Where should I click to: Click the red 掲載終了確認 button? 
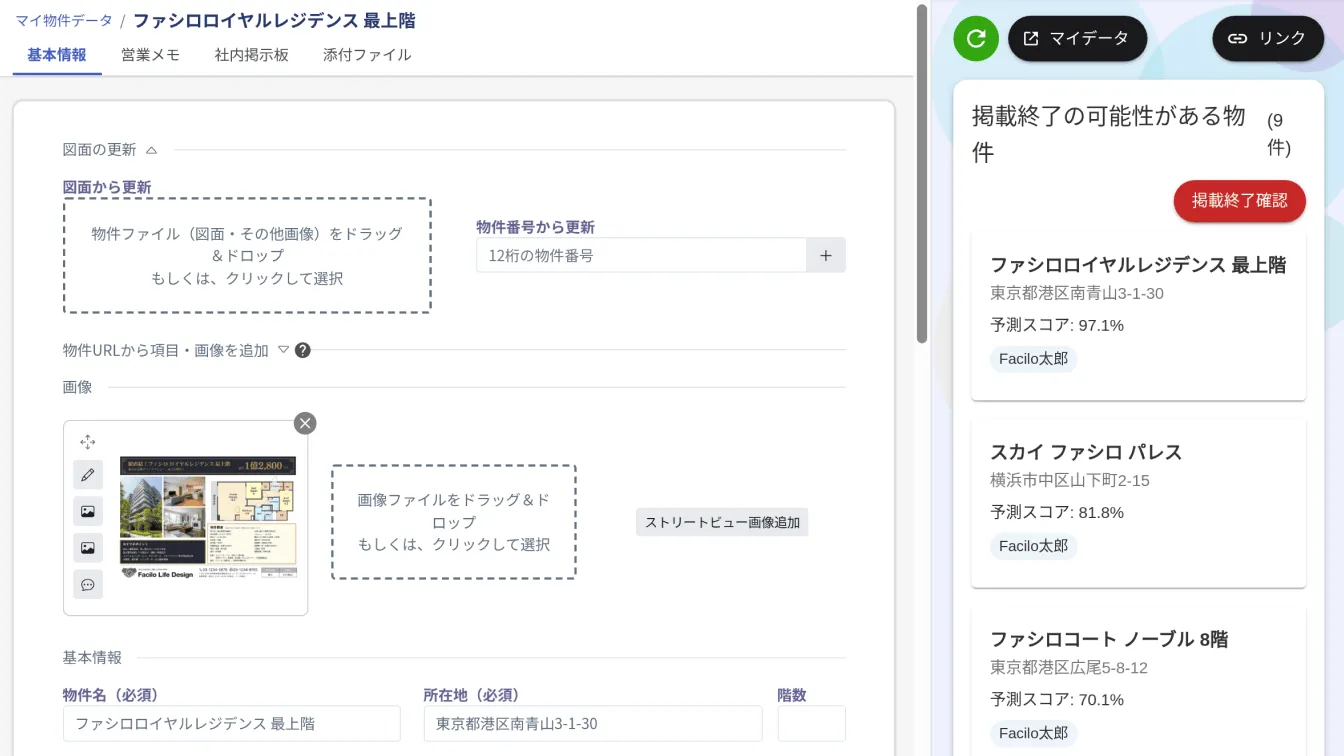(1240, 201)
